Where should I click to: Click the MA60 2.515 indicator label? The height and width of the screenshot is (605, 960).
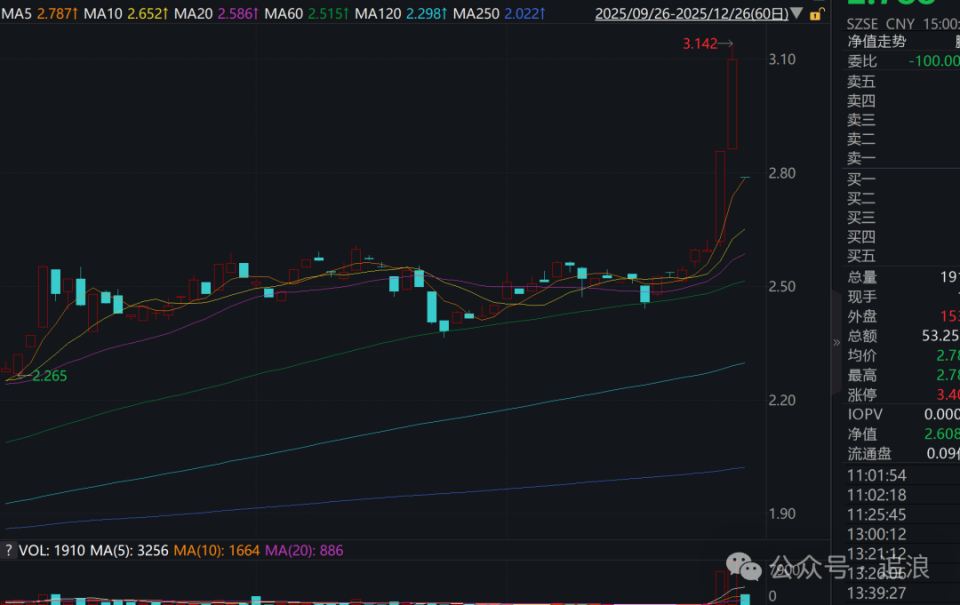tap(306, 13)
